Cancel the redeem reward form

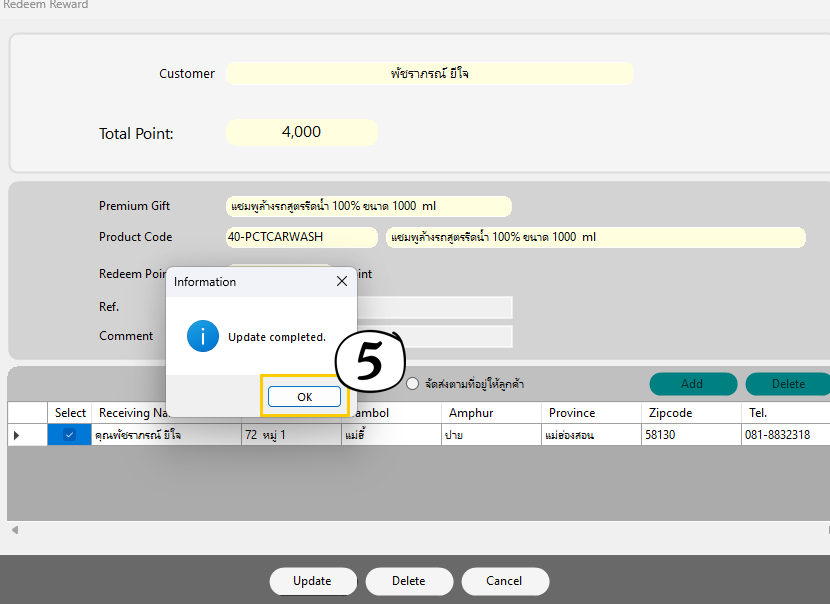[x=505, y=581]
